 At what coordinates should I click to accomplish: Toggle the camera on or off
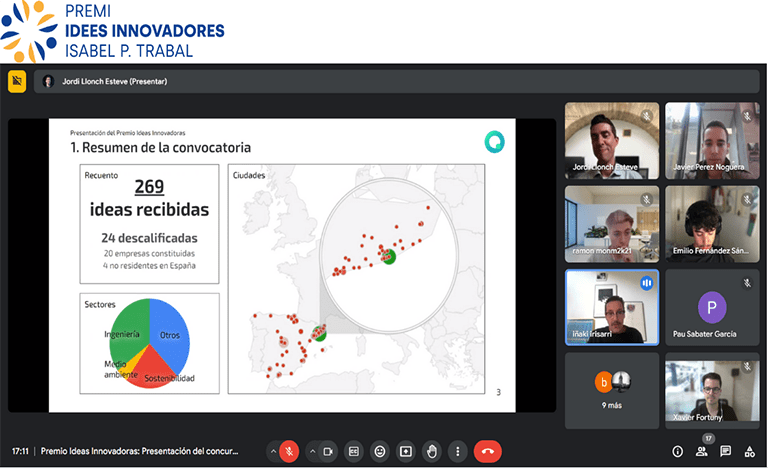(x=328, y=451)
